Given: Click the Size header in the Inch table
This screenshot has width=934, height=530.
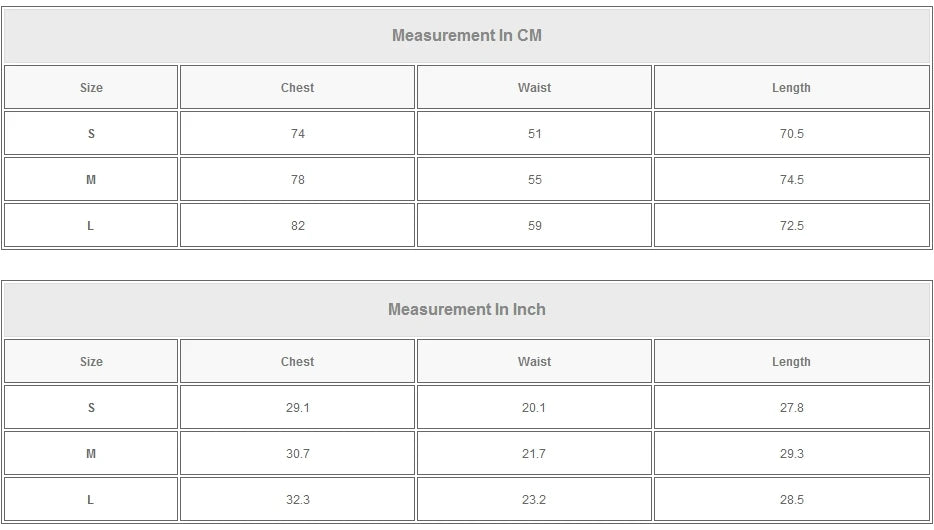Looking at the screenshot, I should click(x=91, y=362).
